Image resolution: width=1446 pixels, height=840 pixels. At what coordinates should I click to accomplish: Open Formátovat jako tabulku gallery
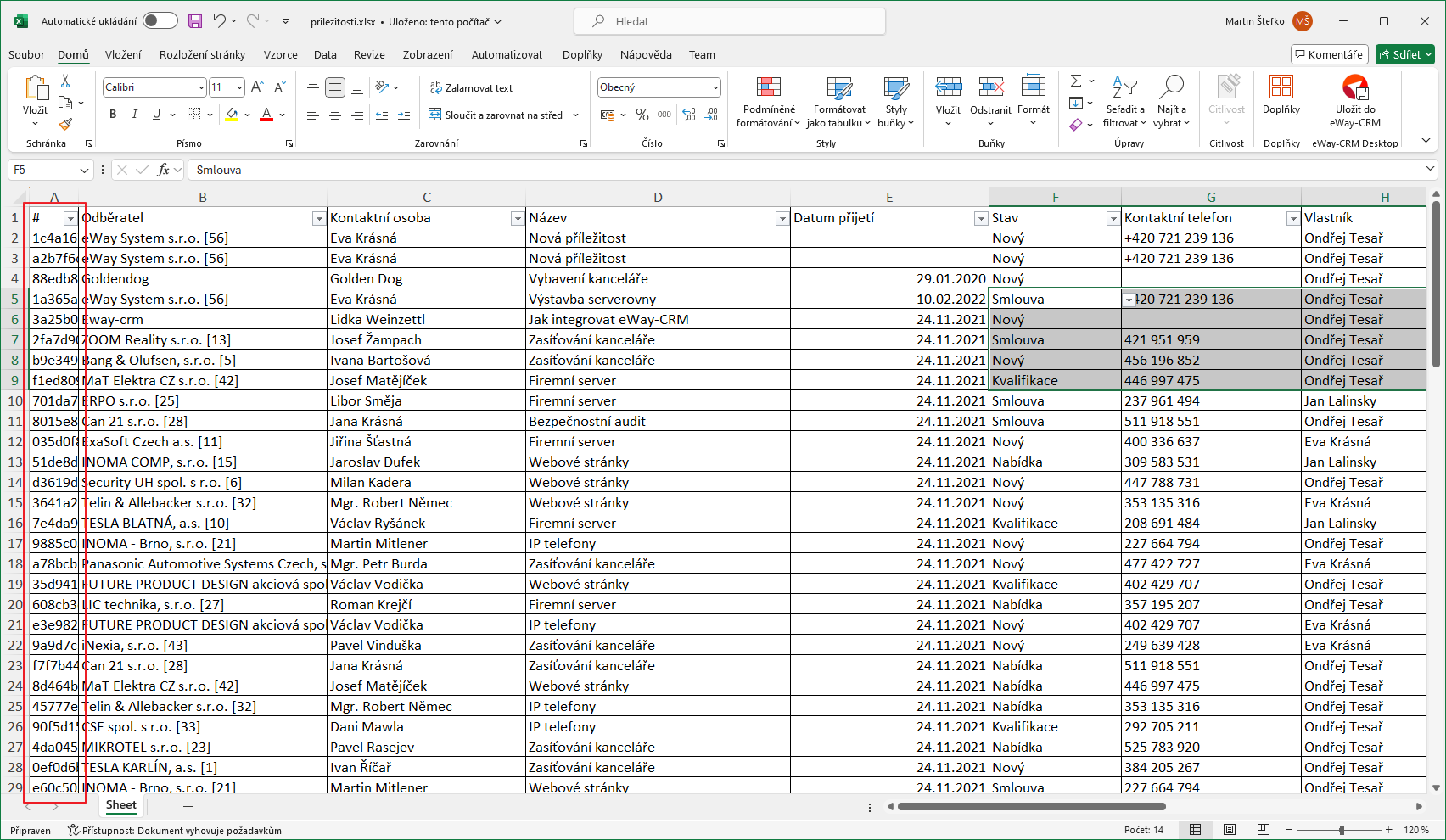[839, 102]
